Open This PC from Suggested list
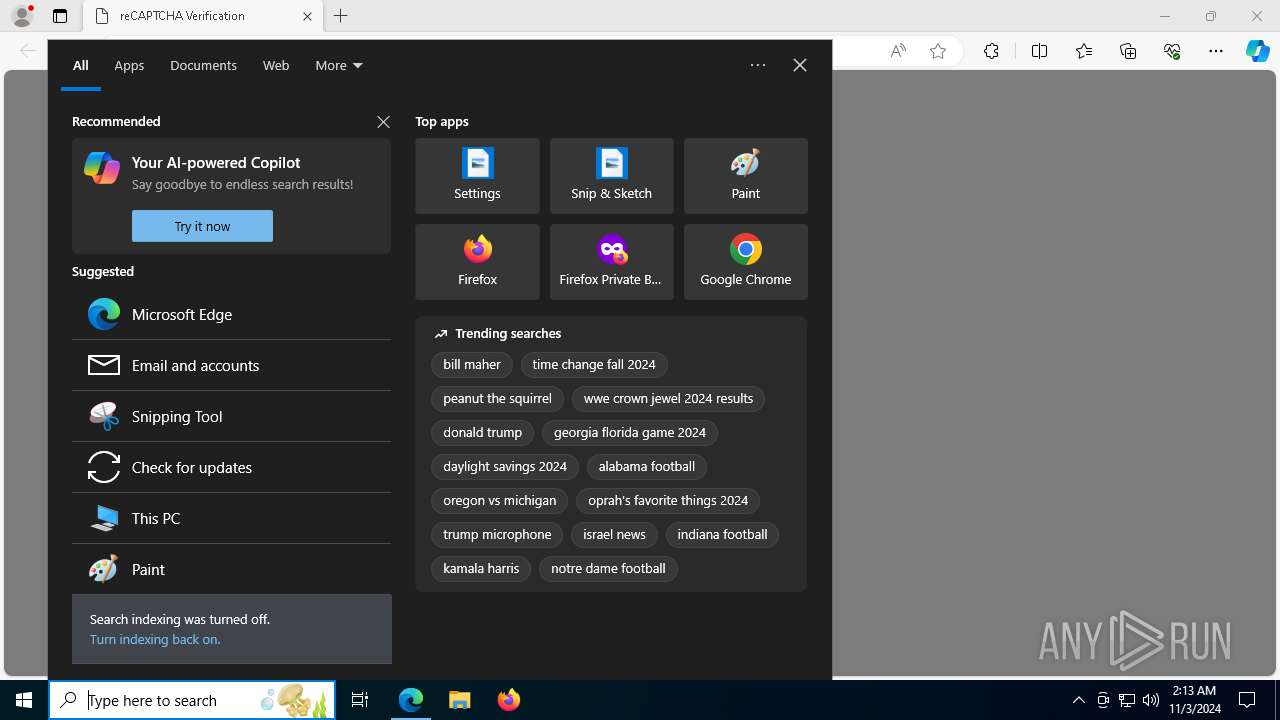Viewport: 1280px width, 720px height. [x=231, y=518]
